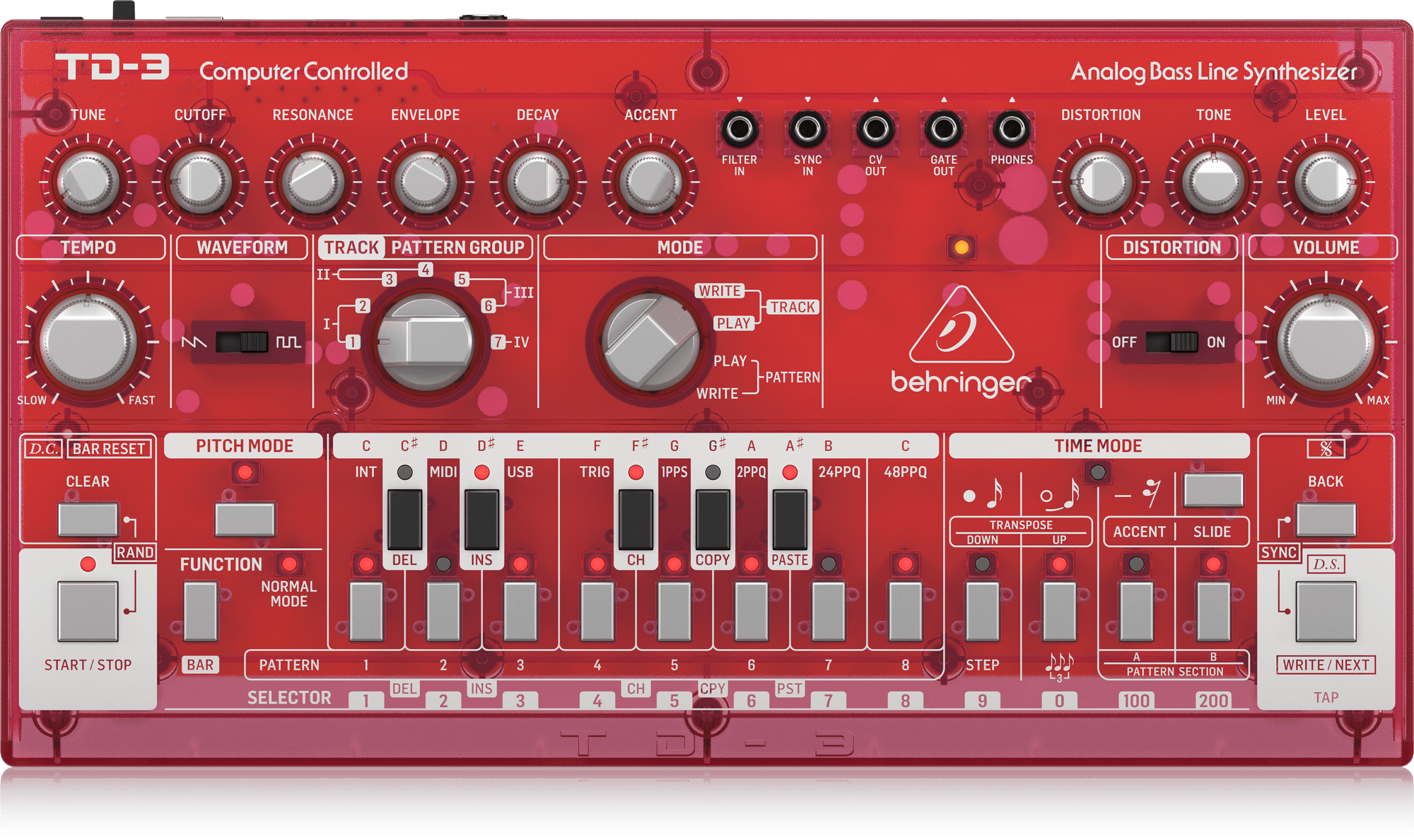
Task: Select the square waveform icon
Action: pos(288,340)
